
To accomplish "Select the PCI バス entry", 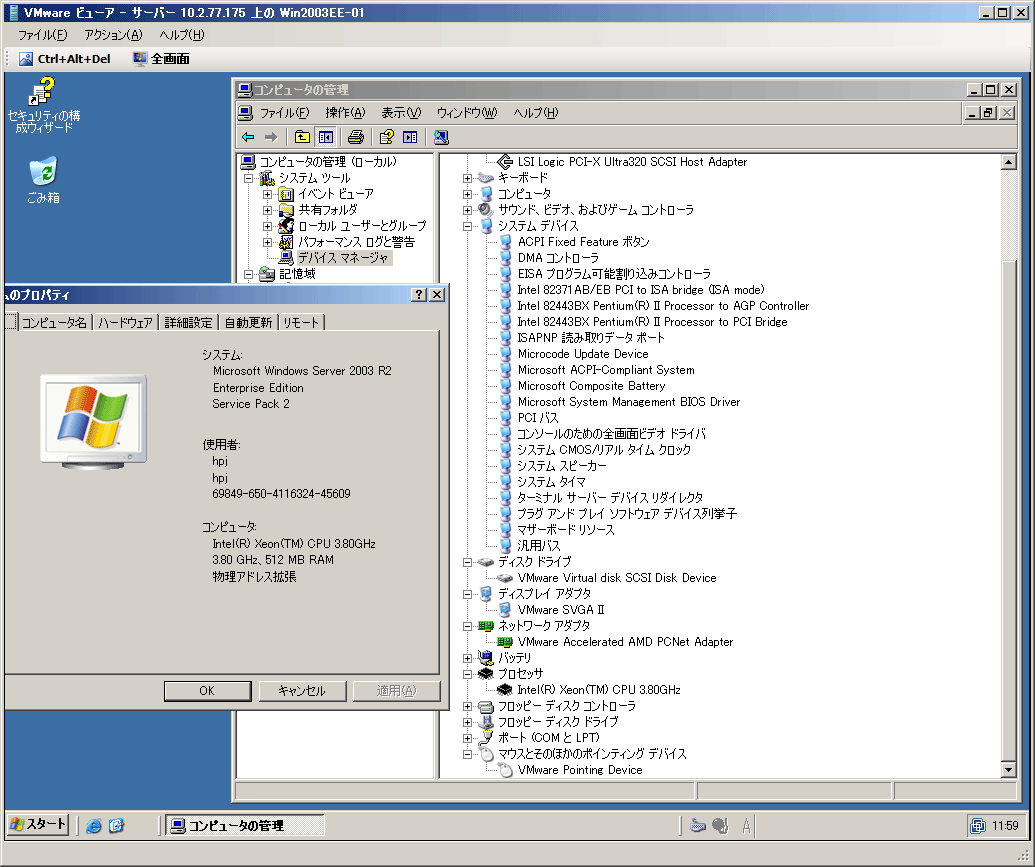I will coord(538,418).
